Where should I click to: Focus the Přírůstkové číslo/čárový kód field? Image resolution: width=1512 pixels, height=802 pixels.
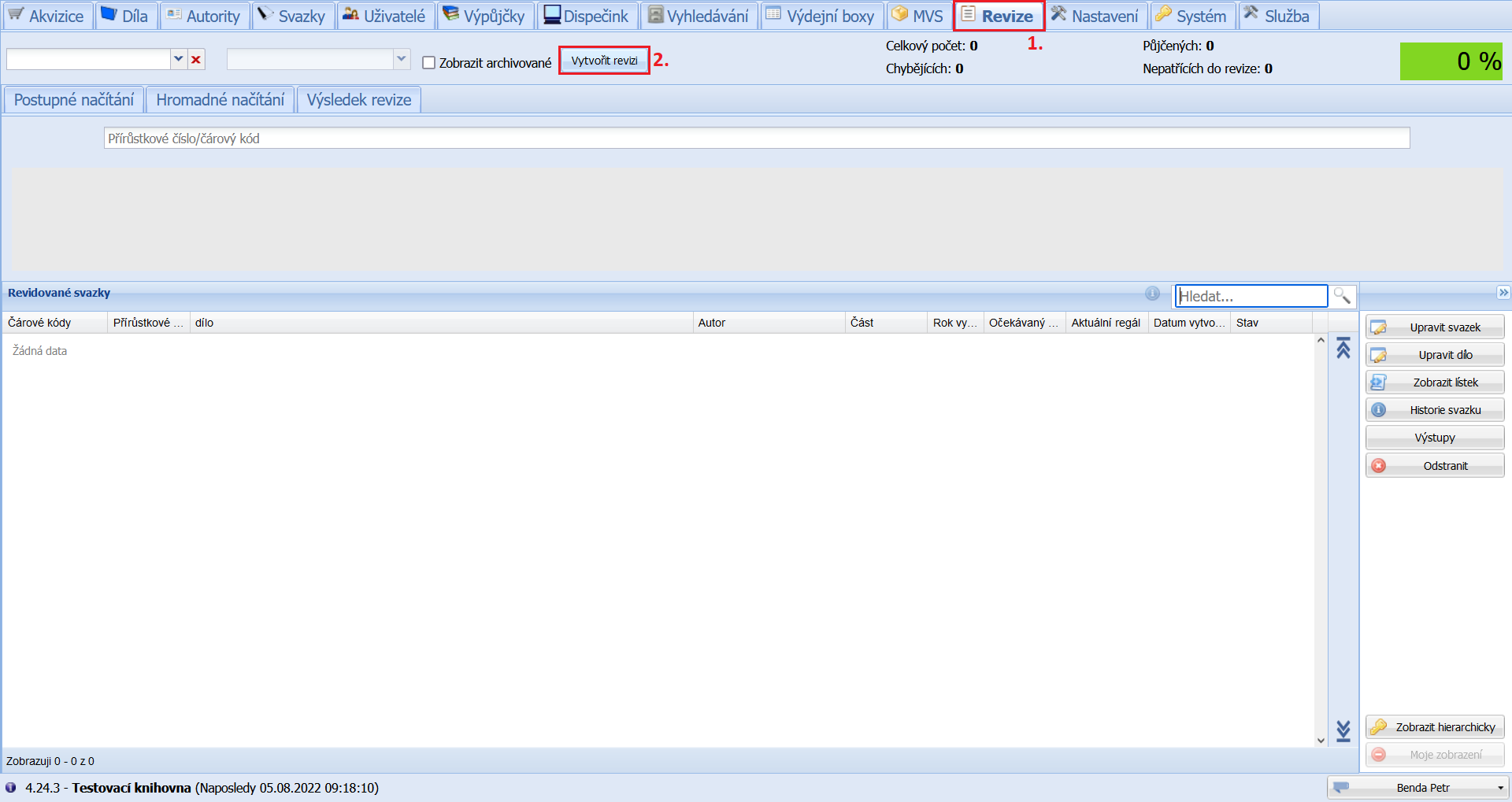tap(757, 139)
